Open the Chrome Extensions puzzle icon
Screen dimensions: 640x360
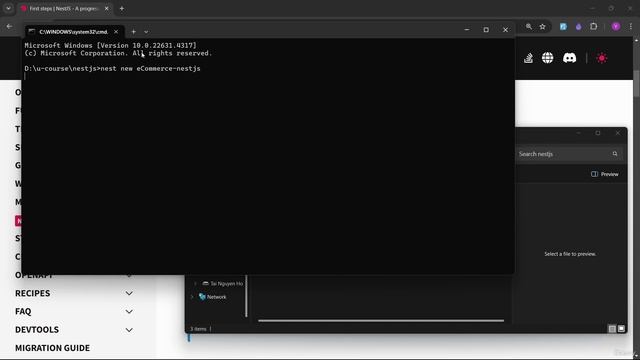pyautogui.click(x=593, y=27)
